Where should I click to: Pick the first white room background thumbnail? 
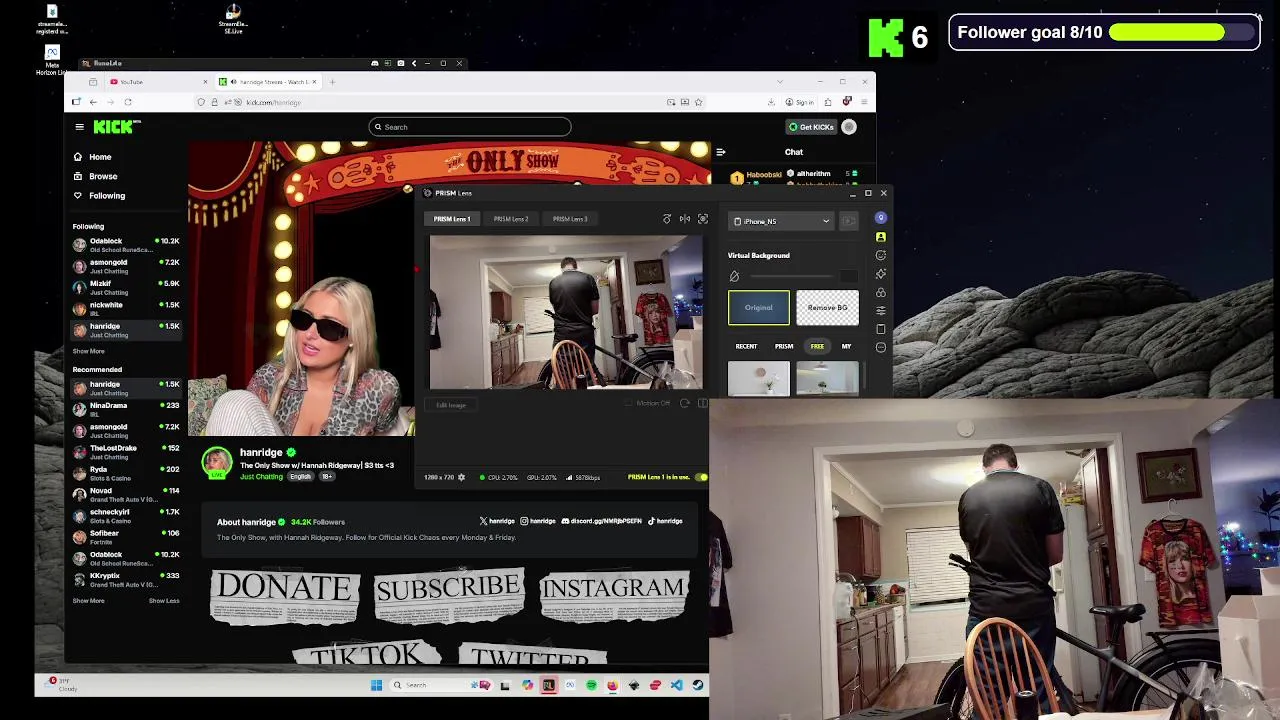tap(759, 379)
